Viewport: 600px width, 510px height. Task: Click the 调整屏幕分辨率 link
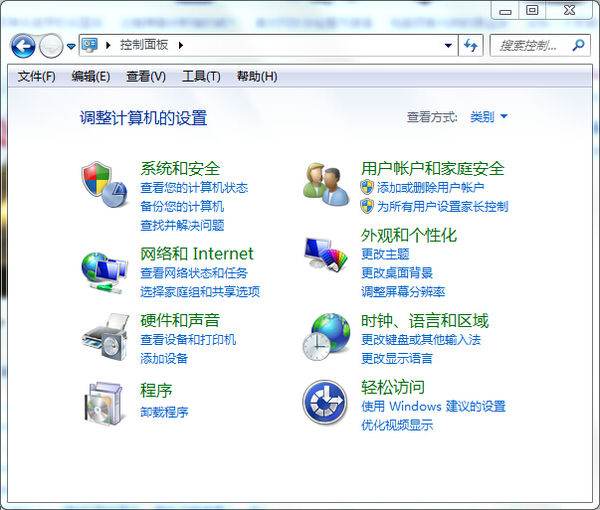click(403, 292)
